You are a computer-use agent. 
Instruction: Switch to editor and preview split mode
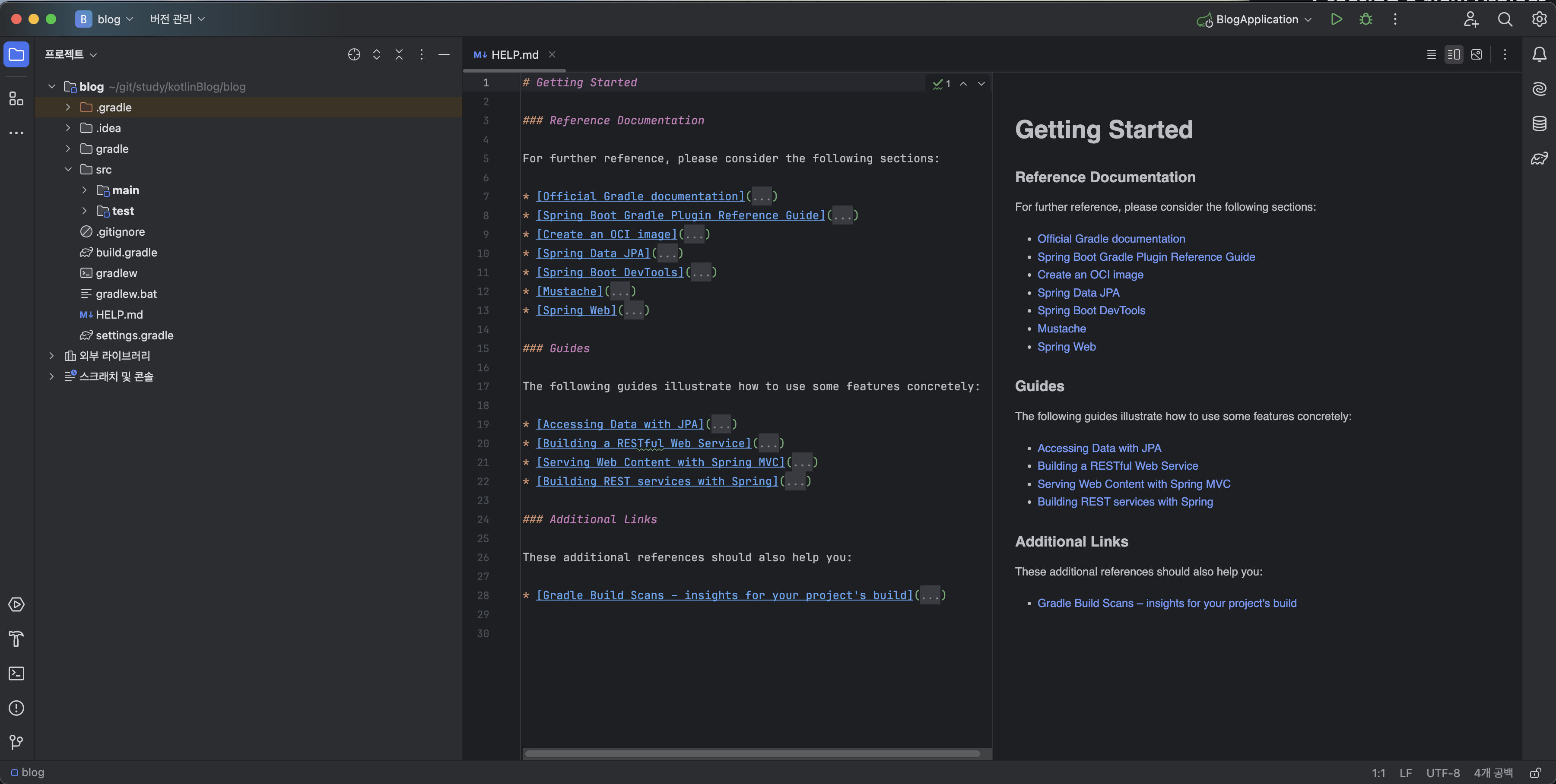coord(1453,54)
